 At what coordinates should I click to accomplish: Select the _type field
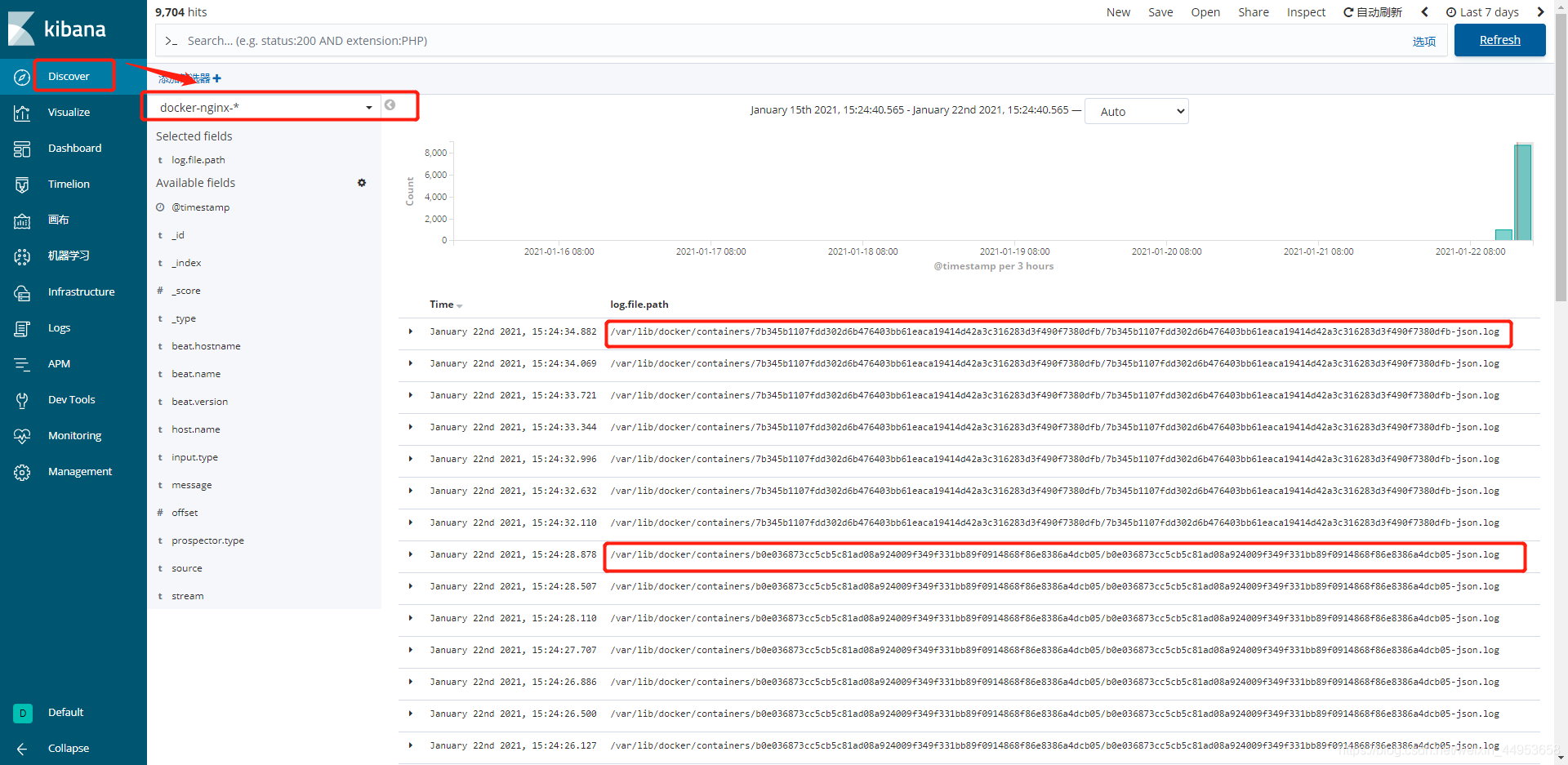coord(184,318)
